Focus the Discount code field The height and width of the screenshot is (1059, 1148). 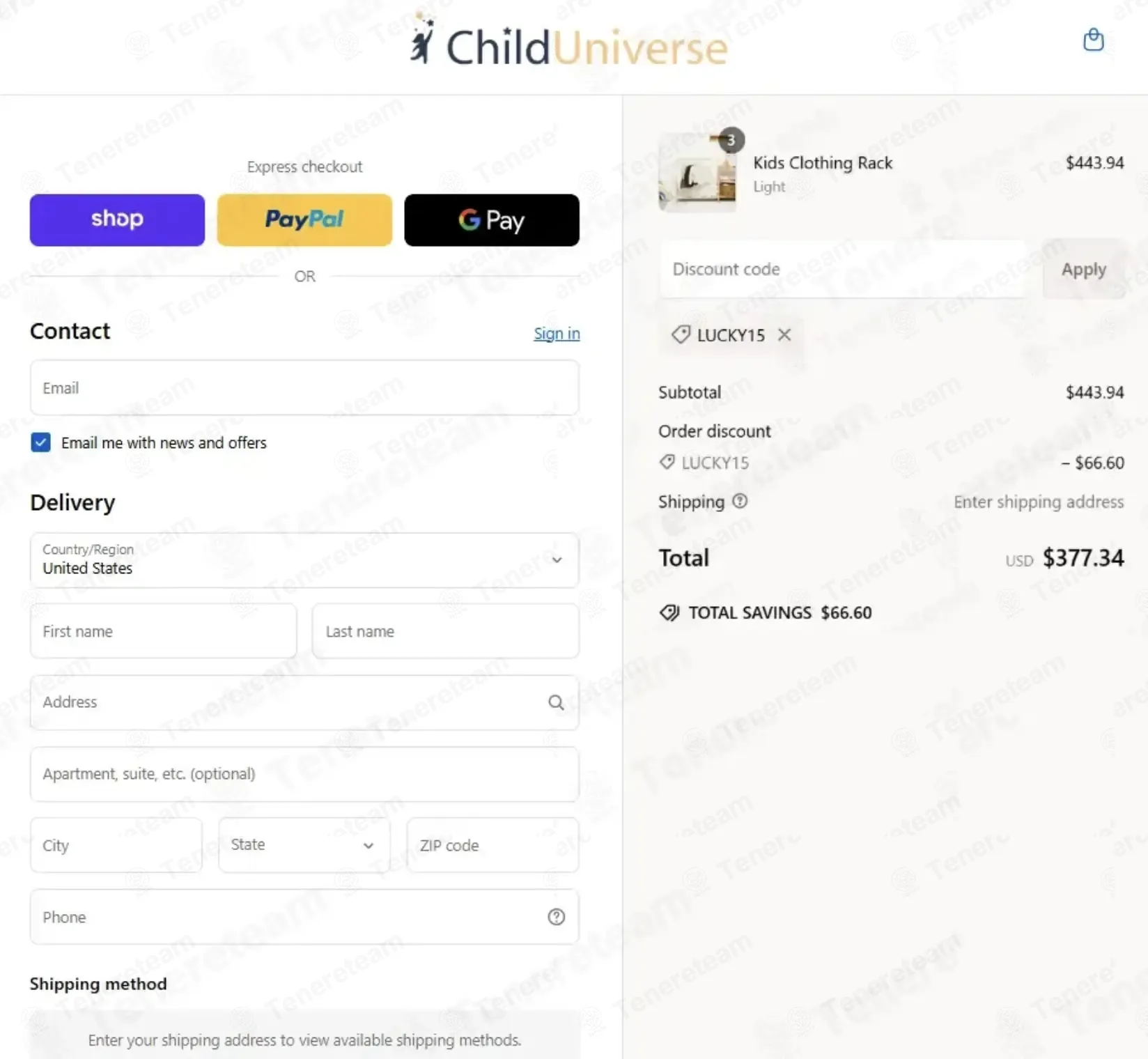tap(843, 270)
